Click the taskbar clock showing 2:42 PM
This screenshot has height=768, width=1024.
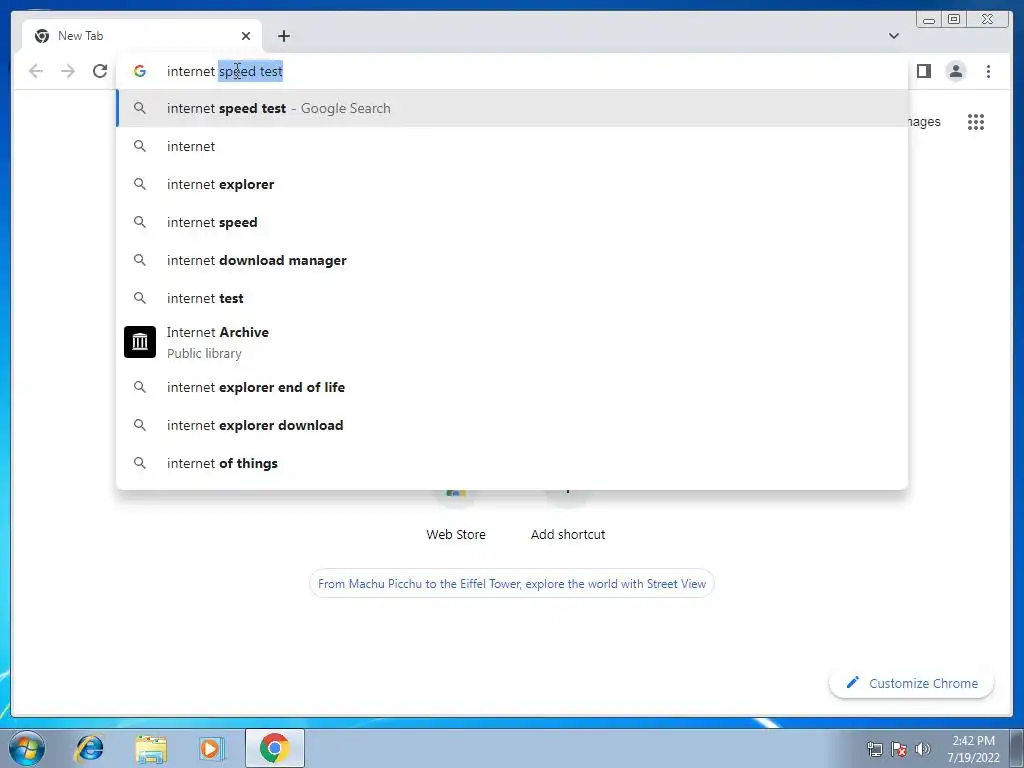[x=973, y=749]
